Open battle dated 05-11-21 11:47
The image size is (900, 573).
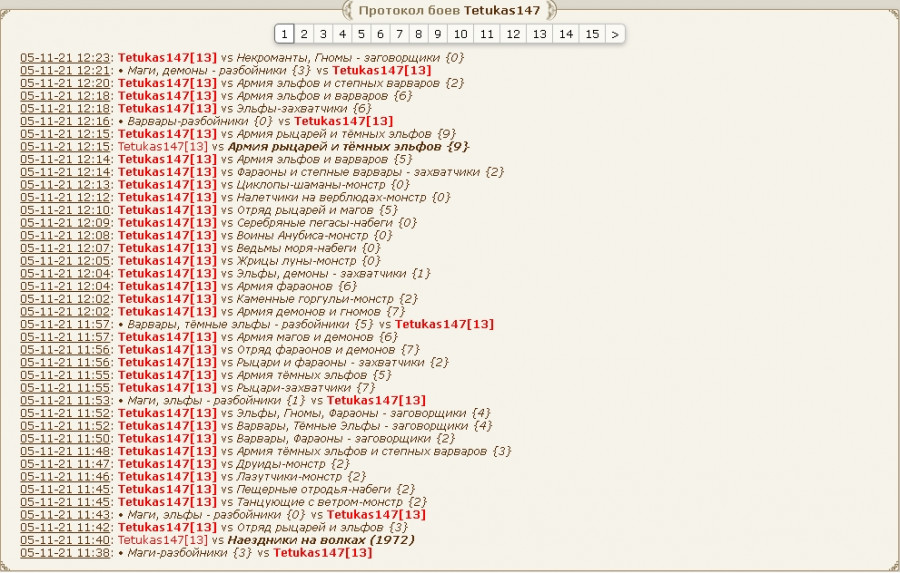coord(65,463)
